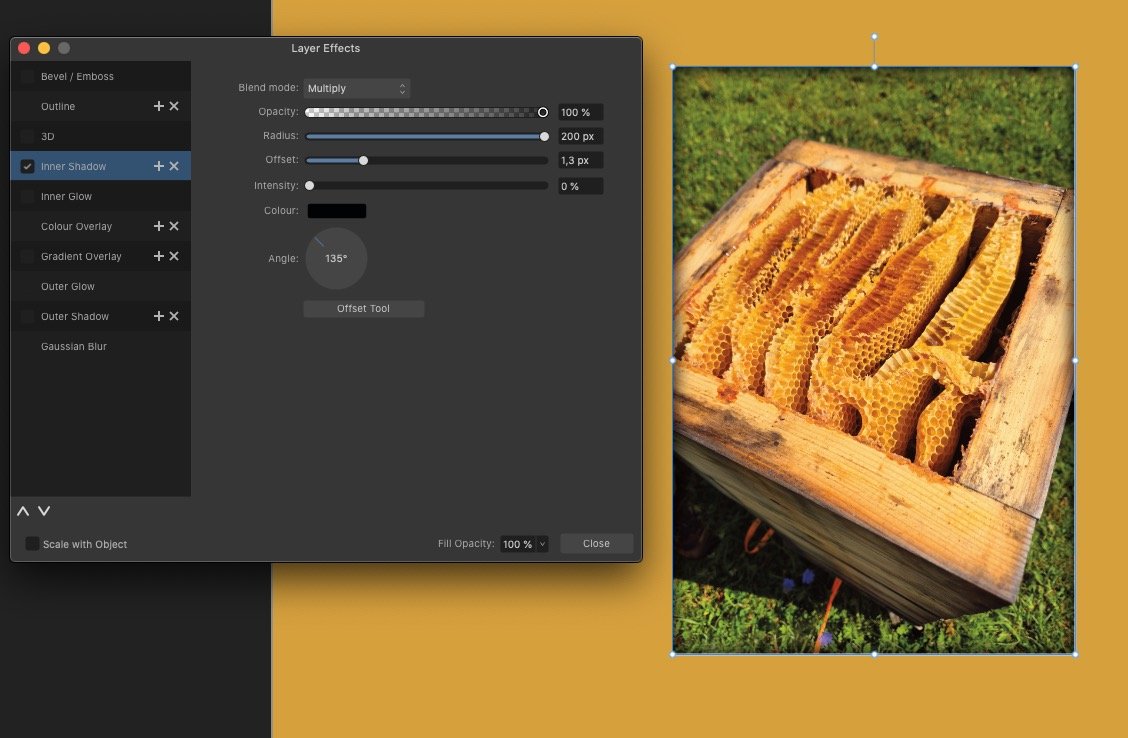Close the Layer Effects dialog with Close button
Viewport: 1128px width, 738px height.
[596, 543]
